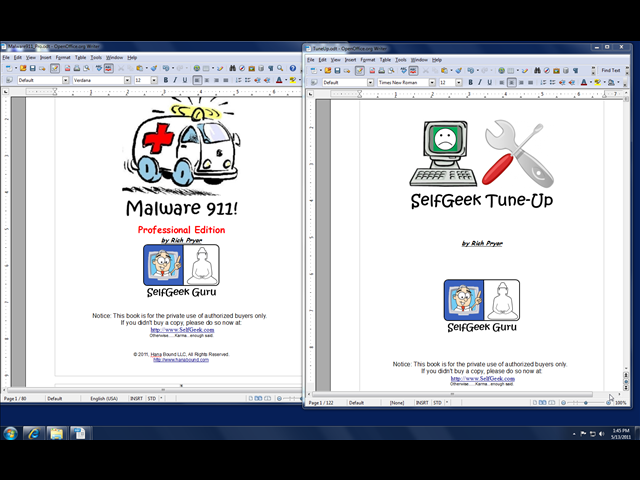Click Data Sources icon in TuneUp toolbar
This screenshot has width=640, height=480.
pyautogui.click(x=566, y=71)
